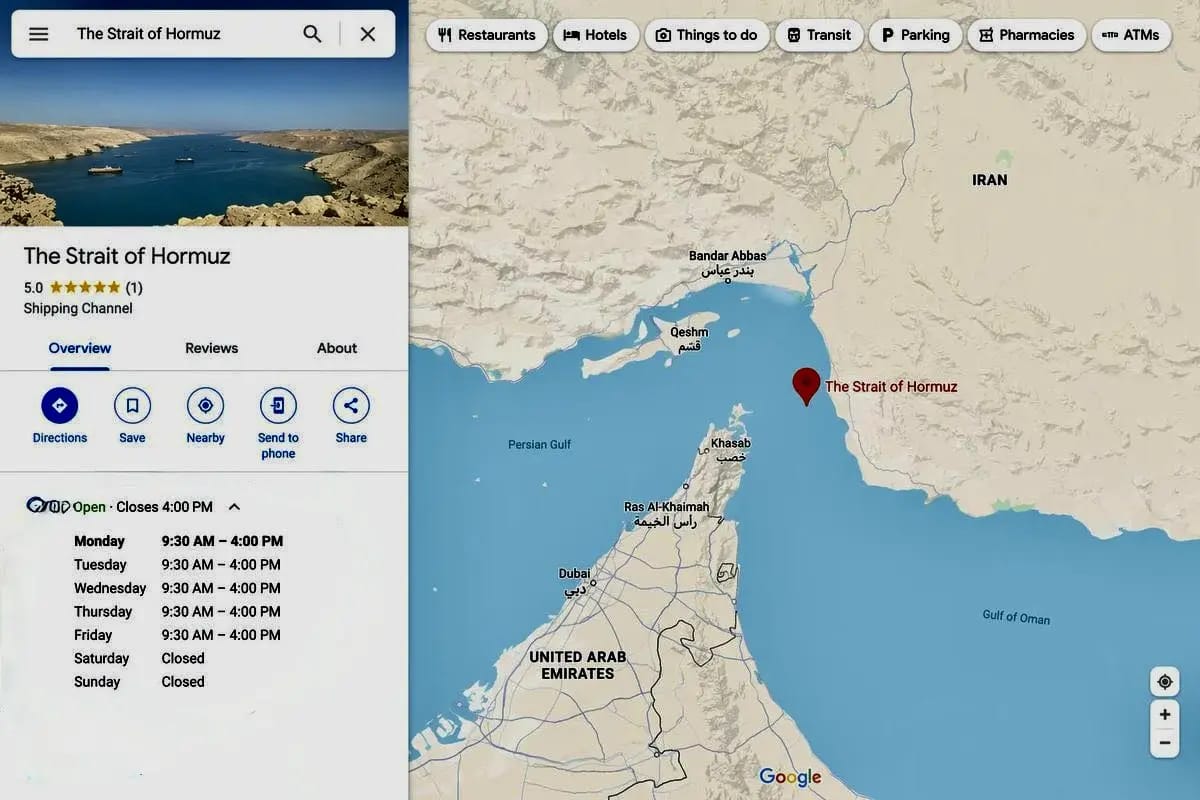Click the Gulf of Oman label
The width and height of the screenshot is (1200, 800).
pyautogui.click(x=1016, y=617)
